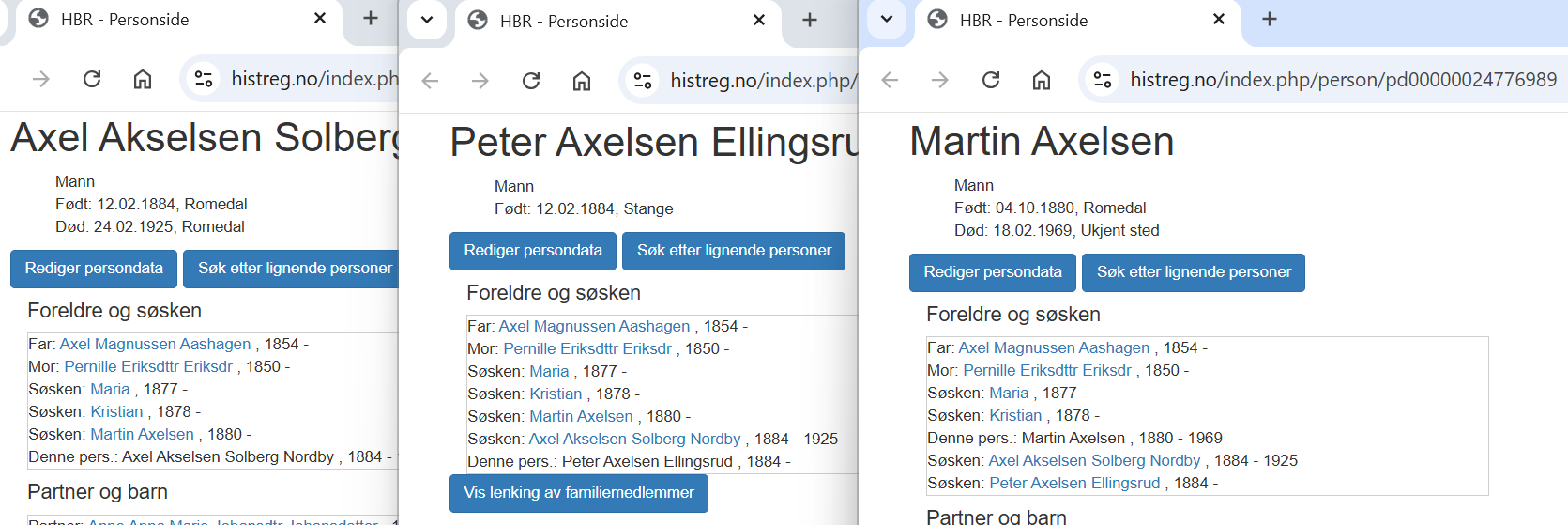Screen dimensions: 1568x525
Task: Open new tab in Martin Axelsen window
Action: point(1270,19)
